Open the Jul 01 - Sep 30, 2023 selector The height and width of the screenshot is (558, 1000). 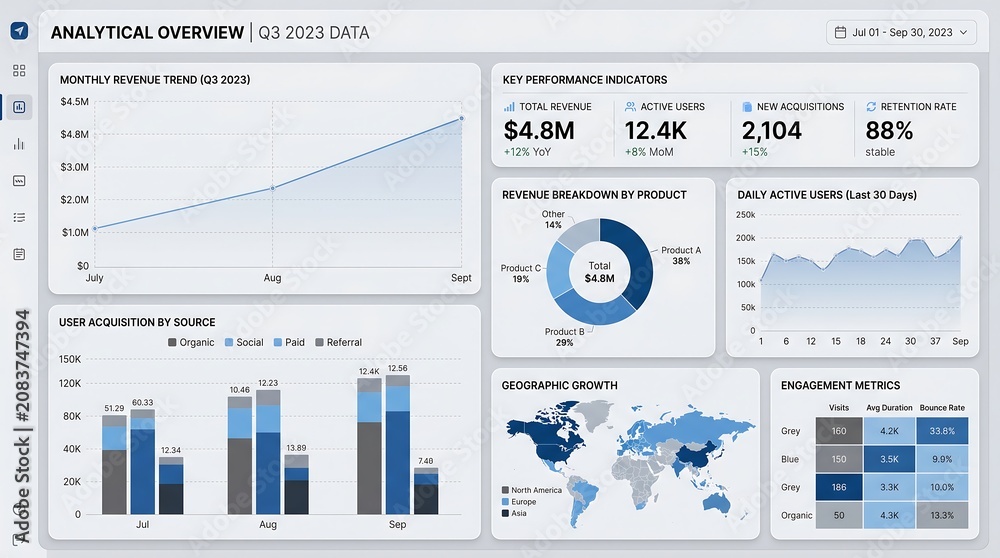901,33
